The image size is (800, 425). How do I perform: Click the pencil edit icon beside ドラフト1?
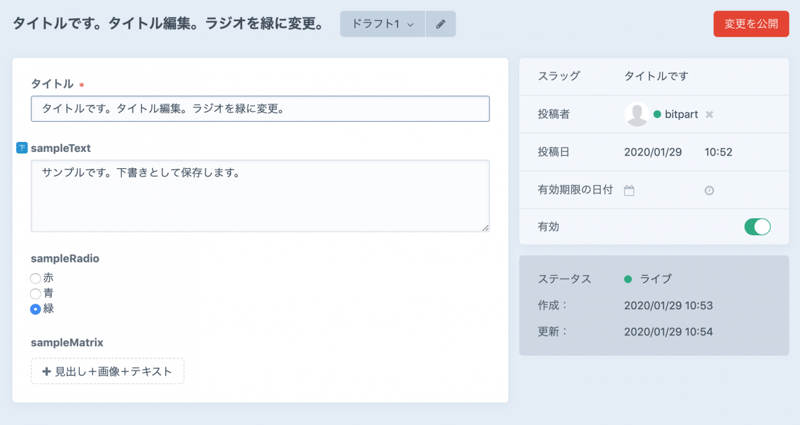pyautogui.click(x=441, y=24)
